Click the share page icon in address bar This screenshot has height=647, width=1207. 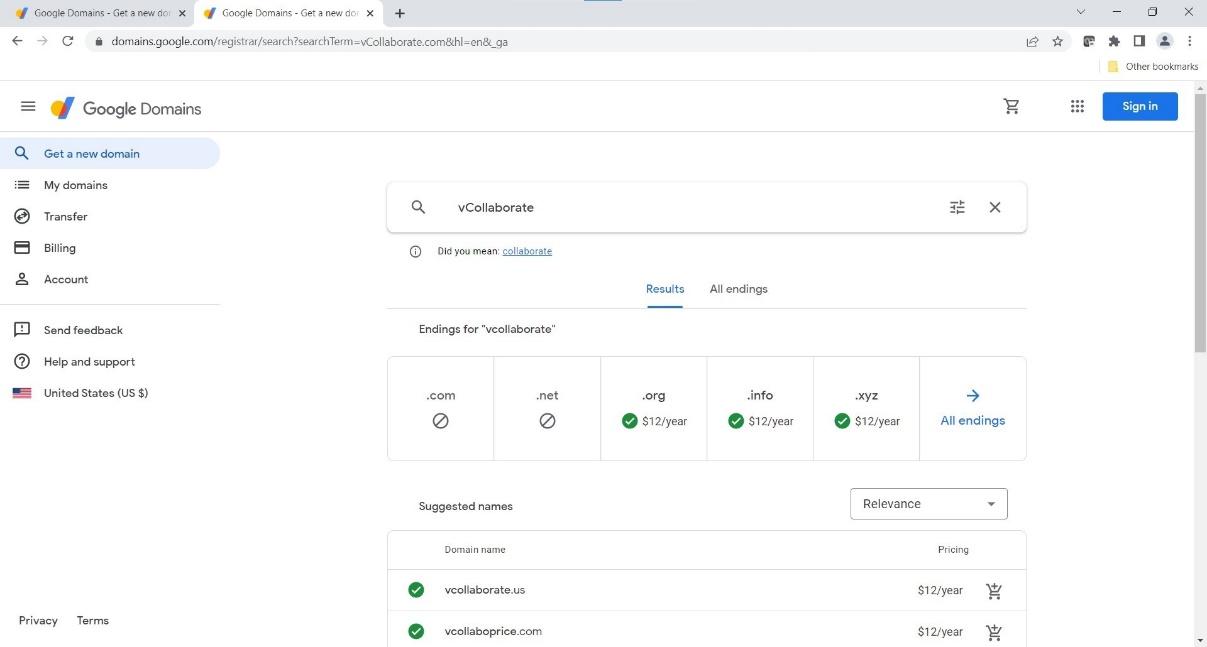point(1032,41)
